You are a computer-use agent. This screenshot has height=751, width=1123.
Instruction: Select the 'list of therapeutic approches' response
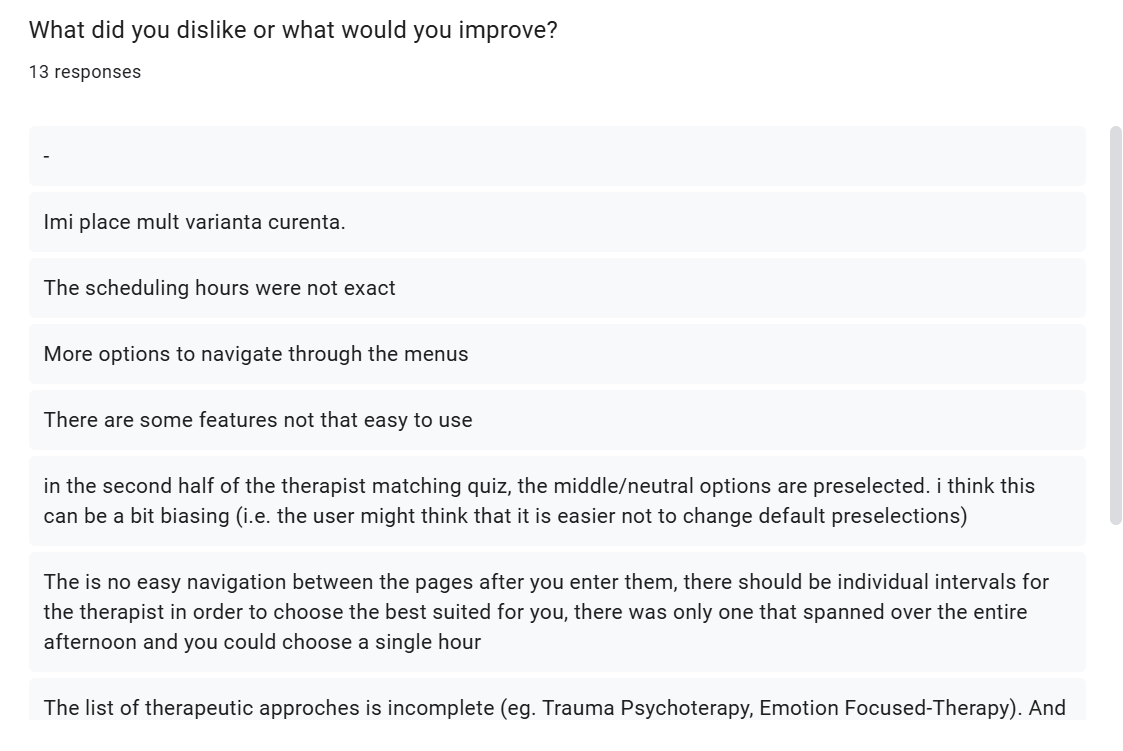556,709
